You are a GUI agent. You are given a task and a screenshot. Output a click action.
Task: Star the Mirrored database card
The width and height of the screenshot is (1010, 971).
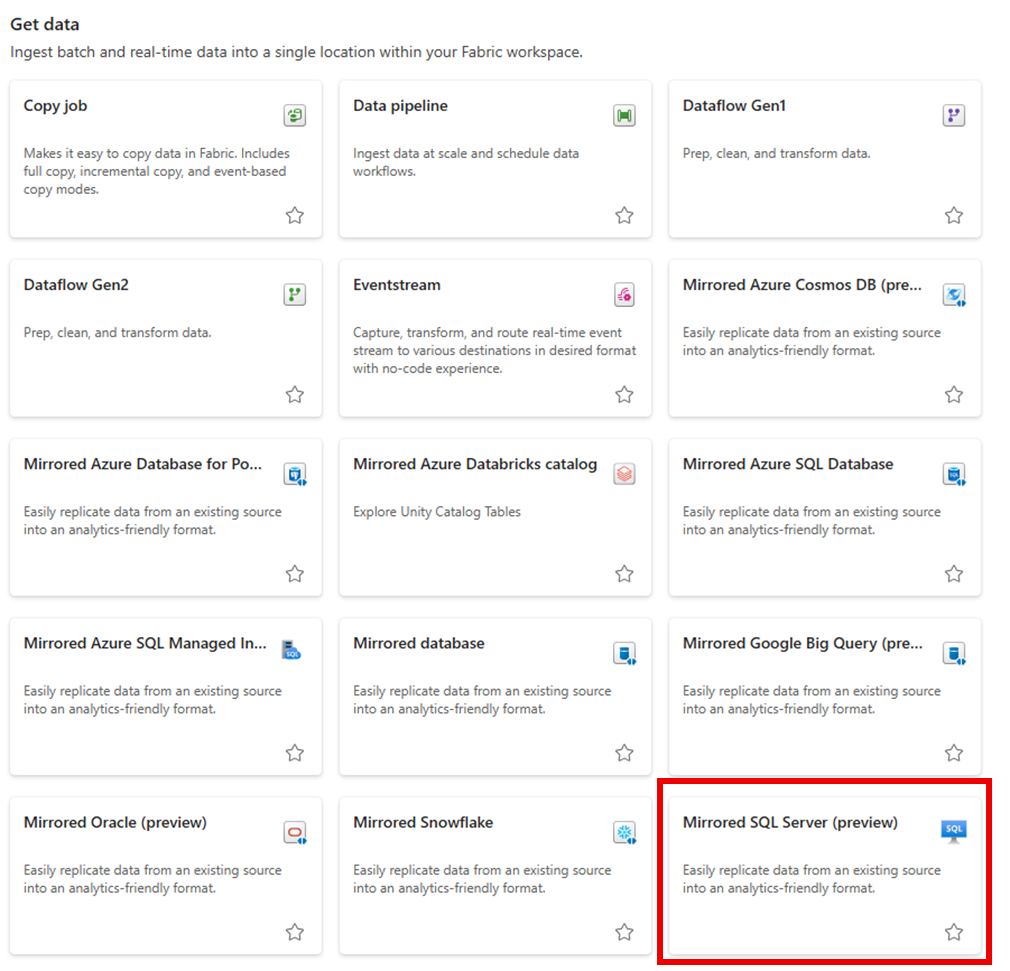click(x=624, y=753)
